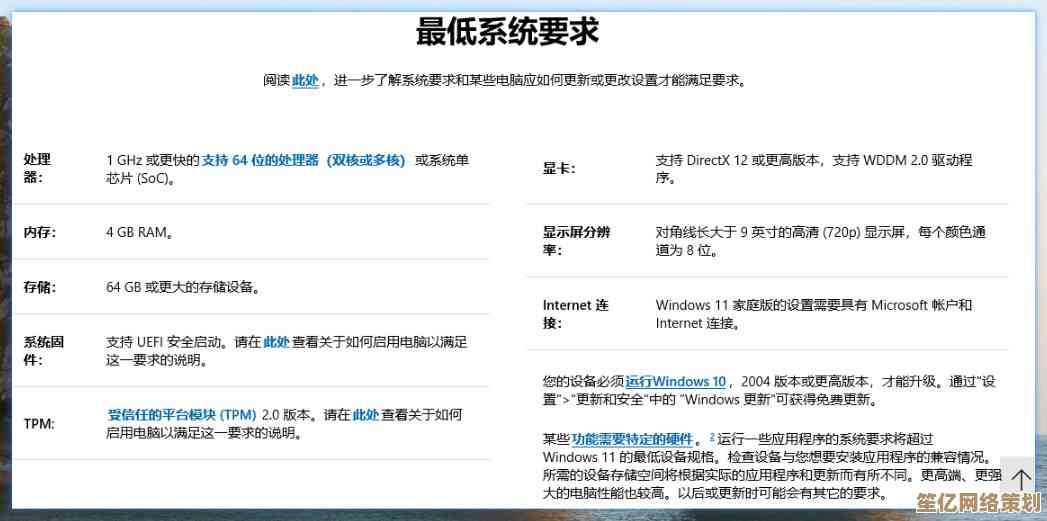Viewport: 1047px width, 521px height.
Task: Click the 最低系统要求 heading
Action: click(507, 33)
